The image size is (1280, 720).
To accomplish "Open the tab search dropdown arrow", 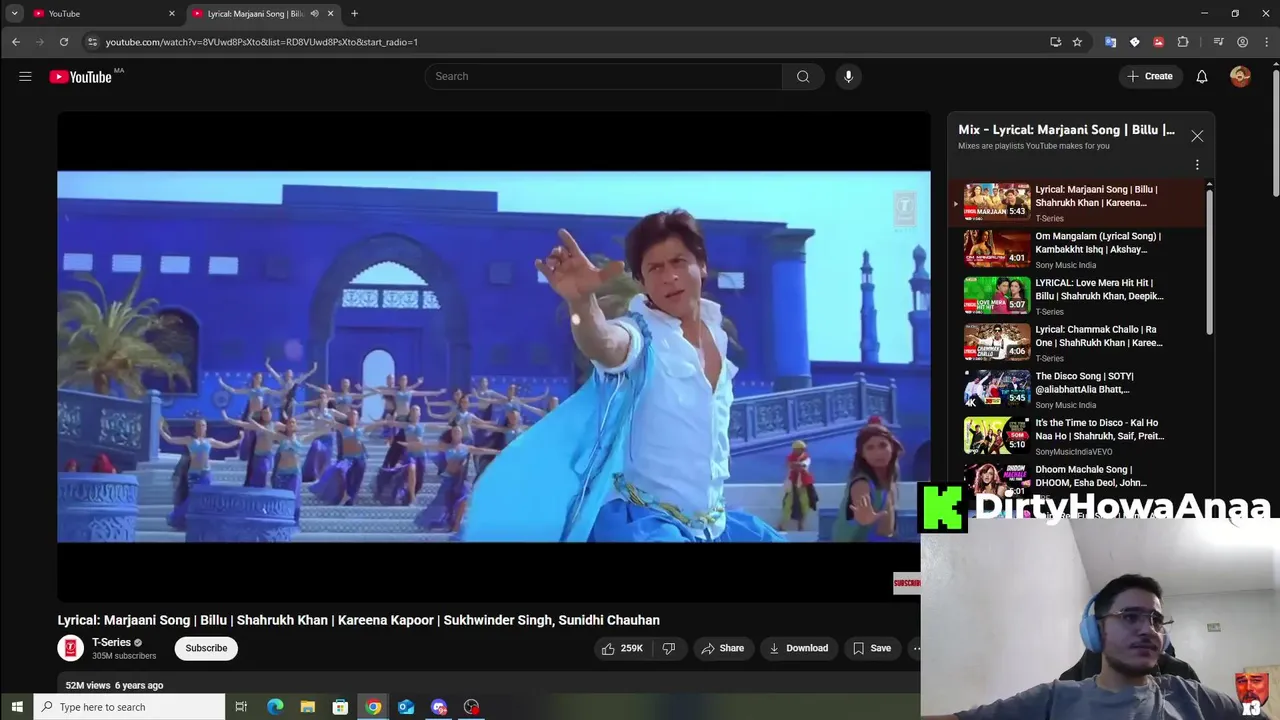I will click(x=14, y=13).
